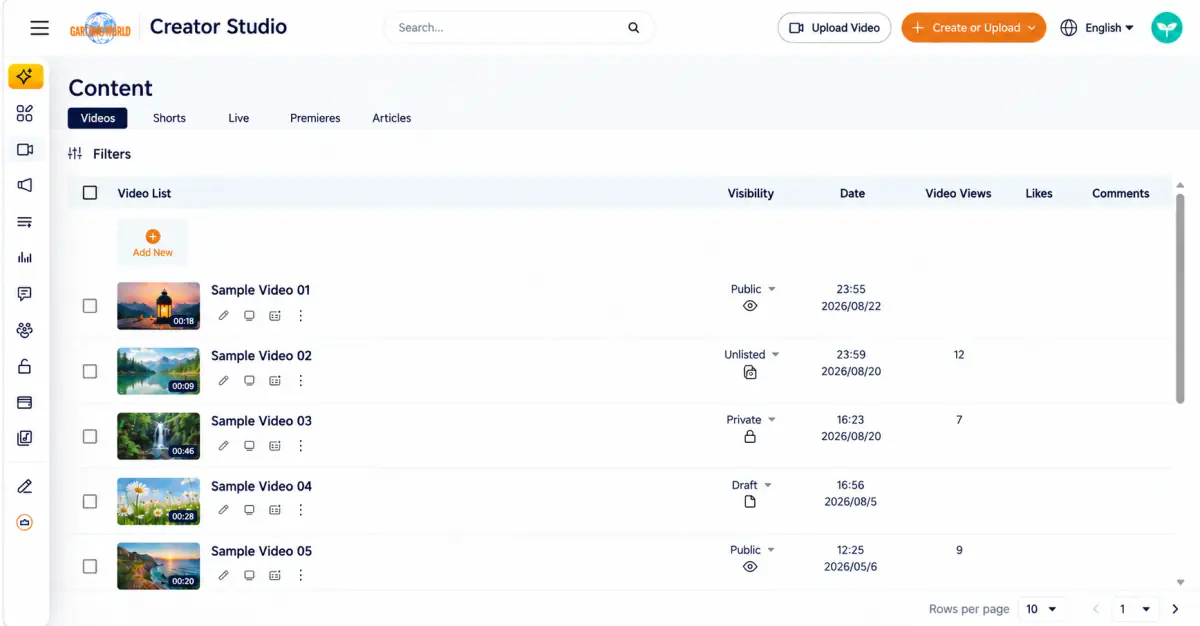Switch to the Live tab

pyautogui.click(x=238, y=118)
